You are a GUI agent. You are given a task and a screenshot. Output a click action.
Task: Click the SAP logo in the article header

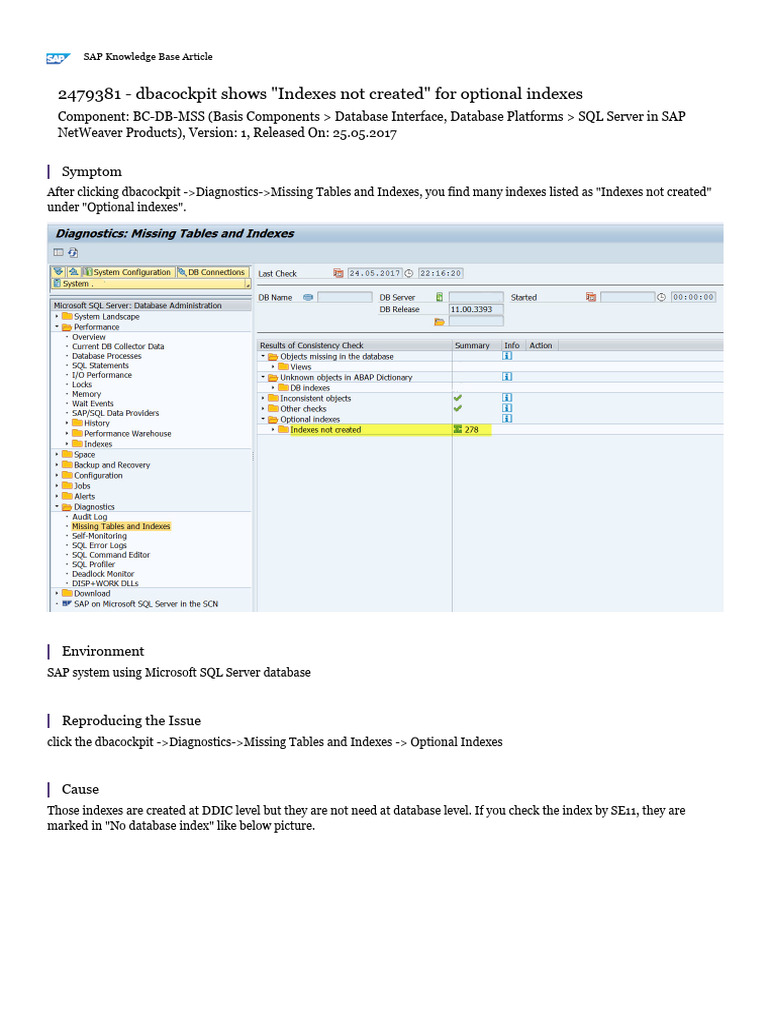(58, 58)
